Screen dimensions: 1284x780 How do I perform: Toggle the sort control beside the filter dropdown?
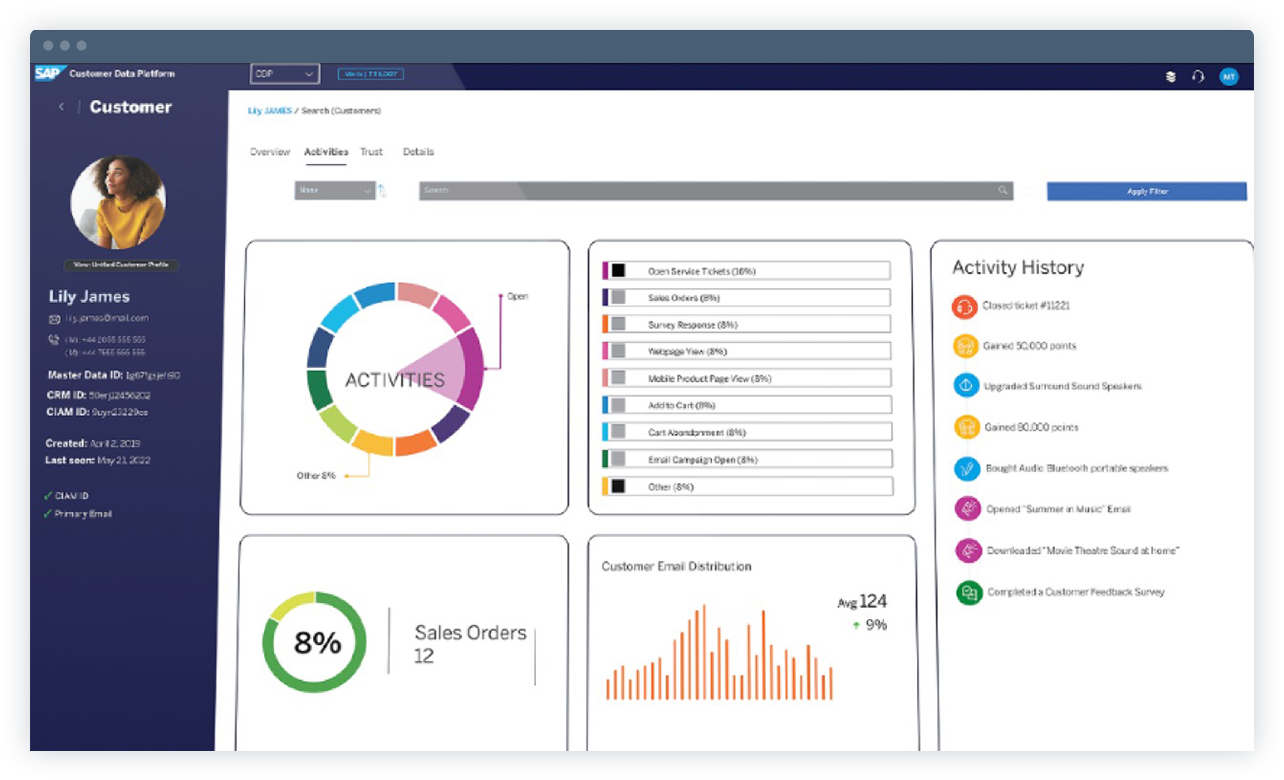(x=381, y=190)
